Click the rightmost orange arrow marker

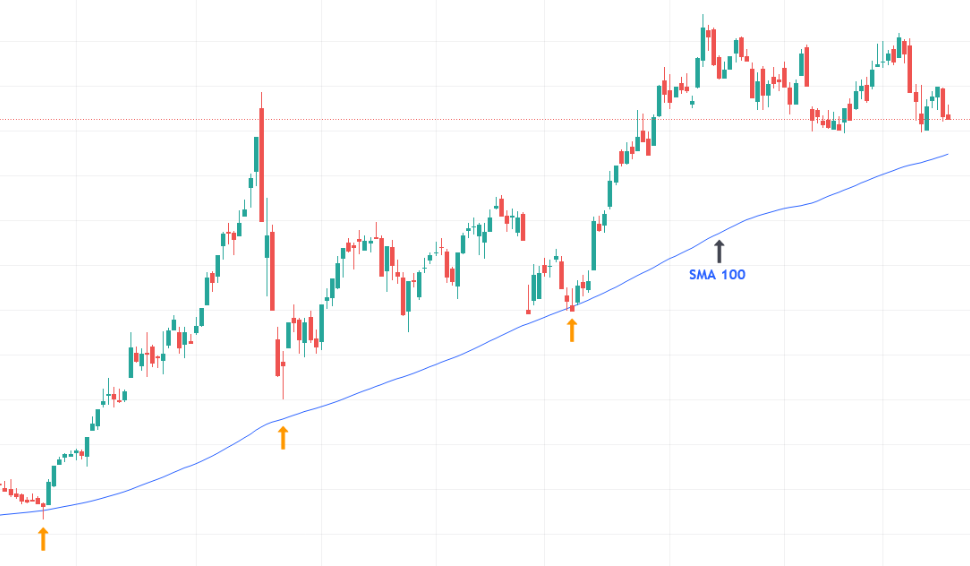click(572, 329)
